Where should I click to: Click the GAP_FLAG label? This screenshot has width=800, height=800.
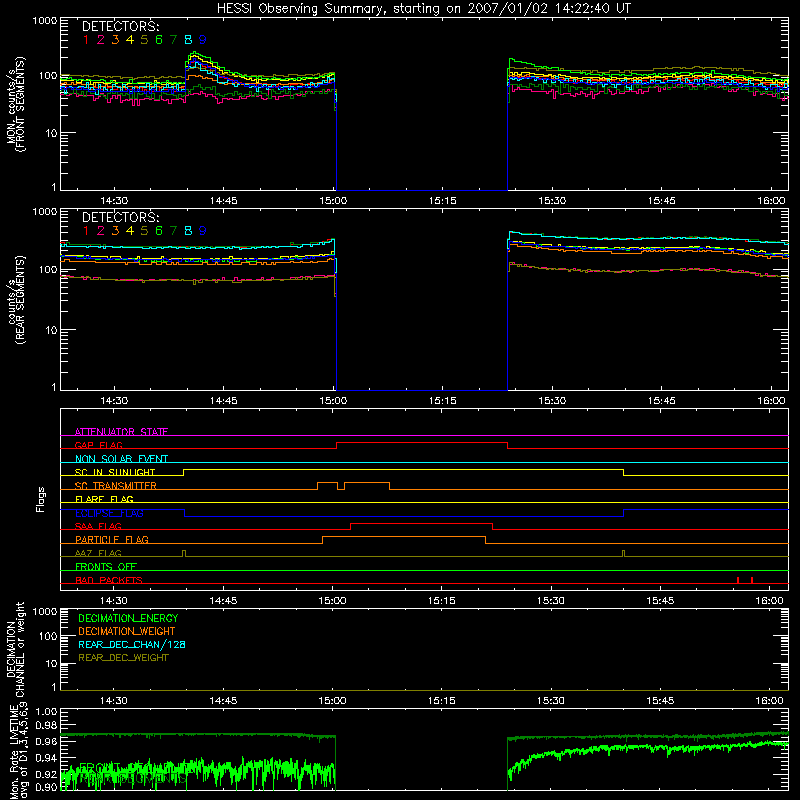[x=98, y=445]
